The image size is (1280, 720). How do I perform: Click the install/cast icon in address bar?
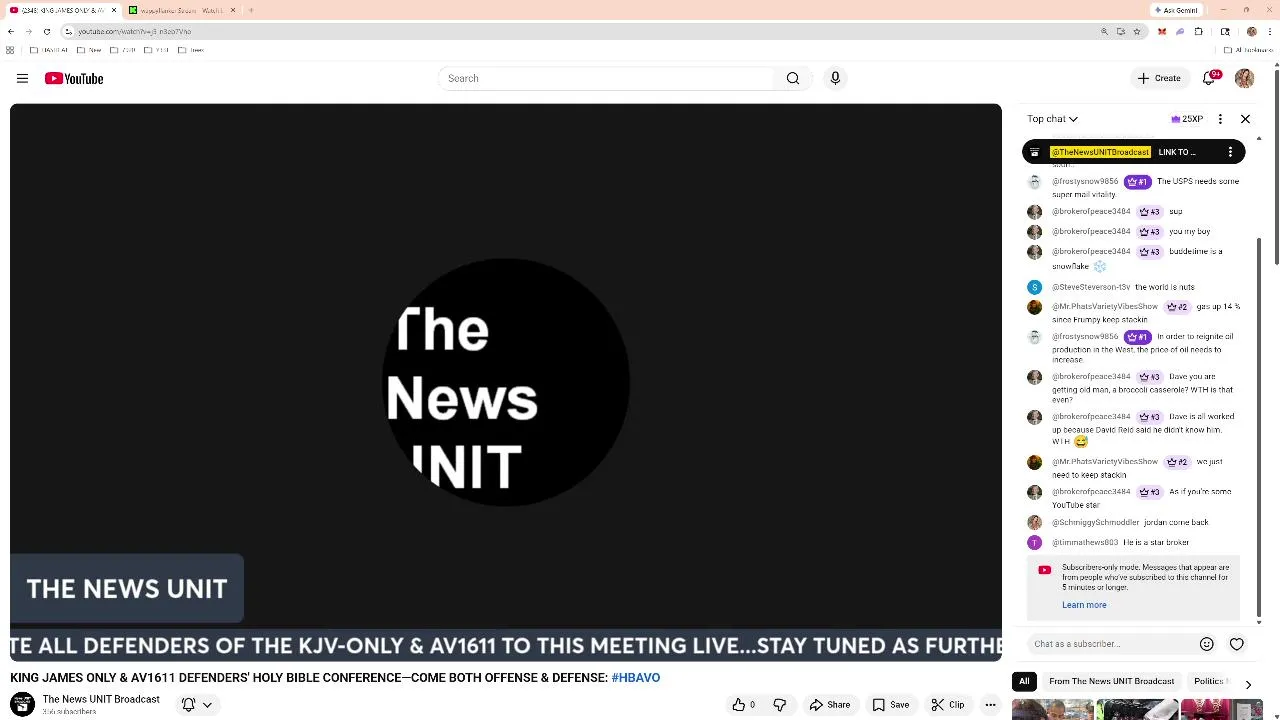(1121, 31)
